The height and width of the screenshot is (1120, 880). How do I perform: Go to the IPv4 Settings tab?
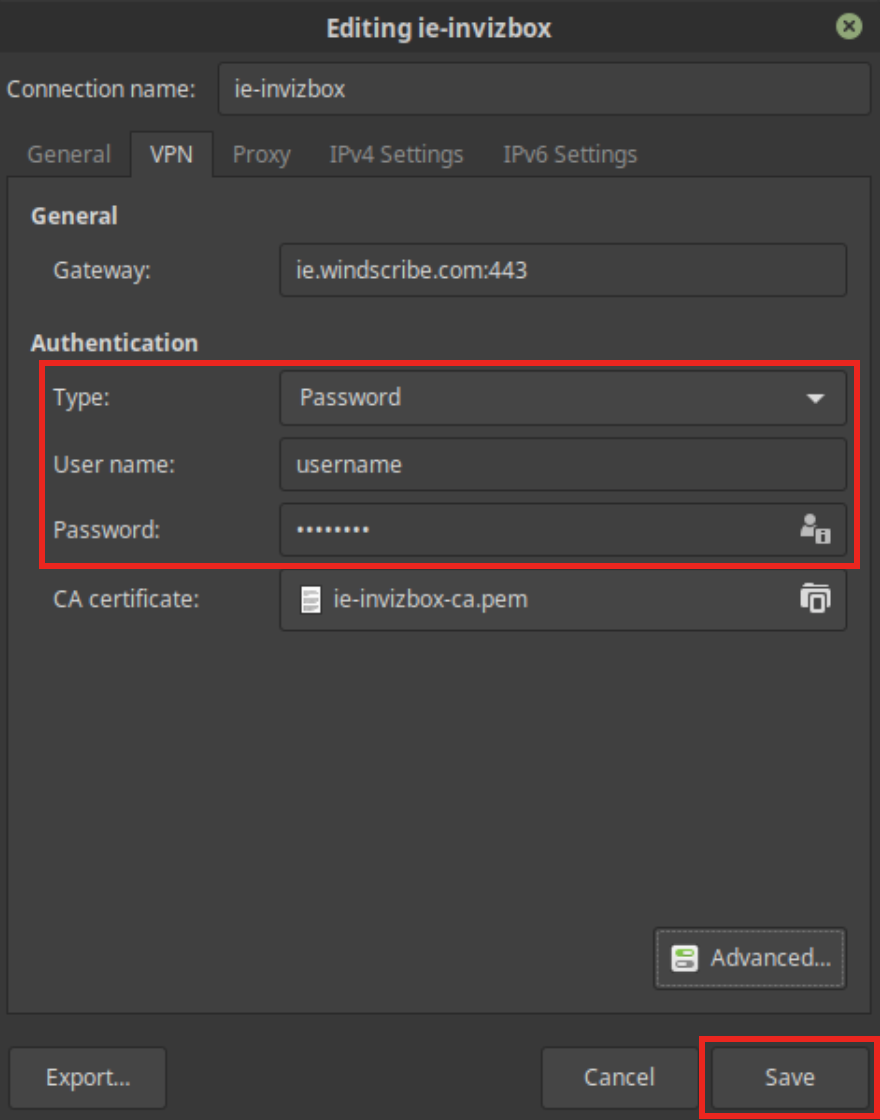[x=396, y=155]
